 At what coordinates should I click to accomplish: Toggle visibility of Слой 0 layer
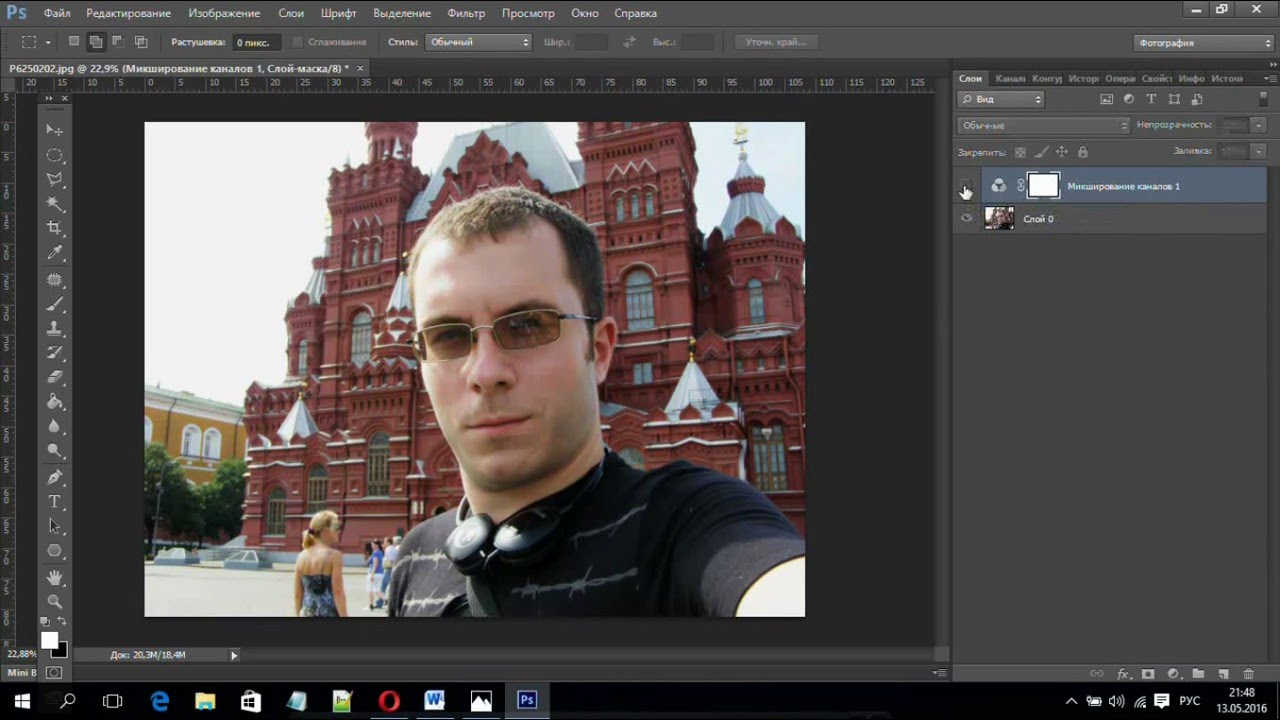point(966,218)
